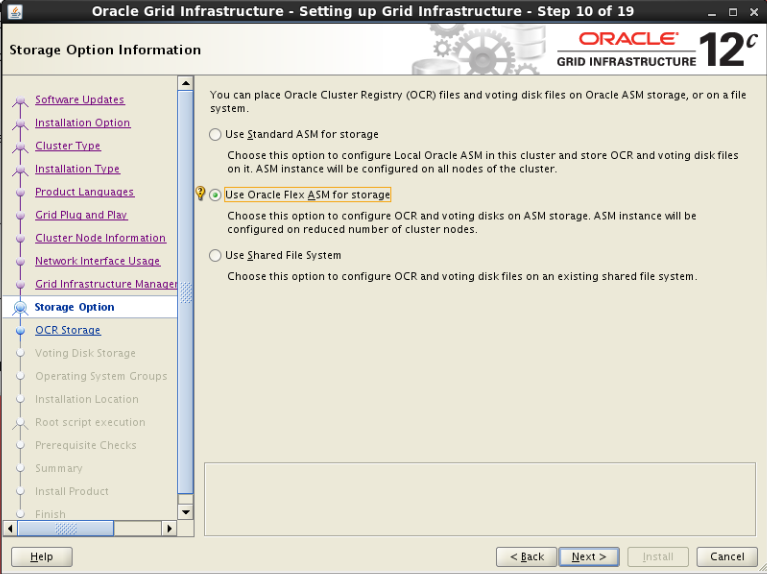Screen dimensions: 767x574
Task: Navigate to Network Interface Usage step
Action: pyautogui.click(x=97, y=260)
